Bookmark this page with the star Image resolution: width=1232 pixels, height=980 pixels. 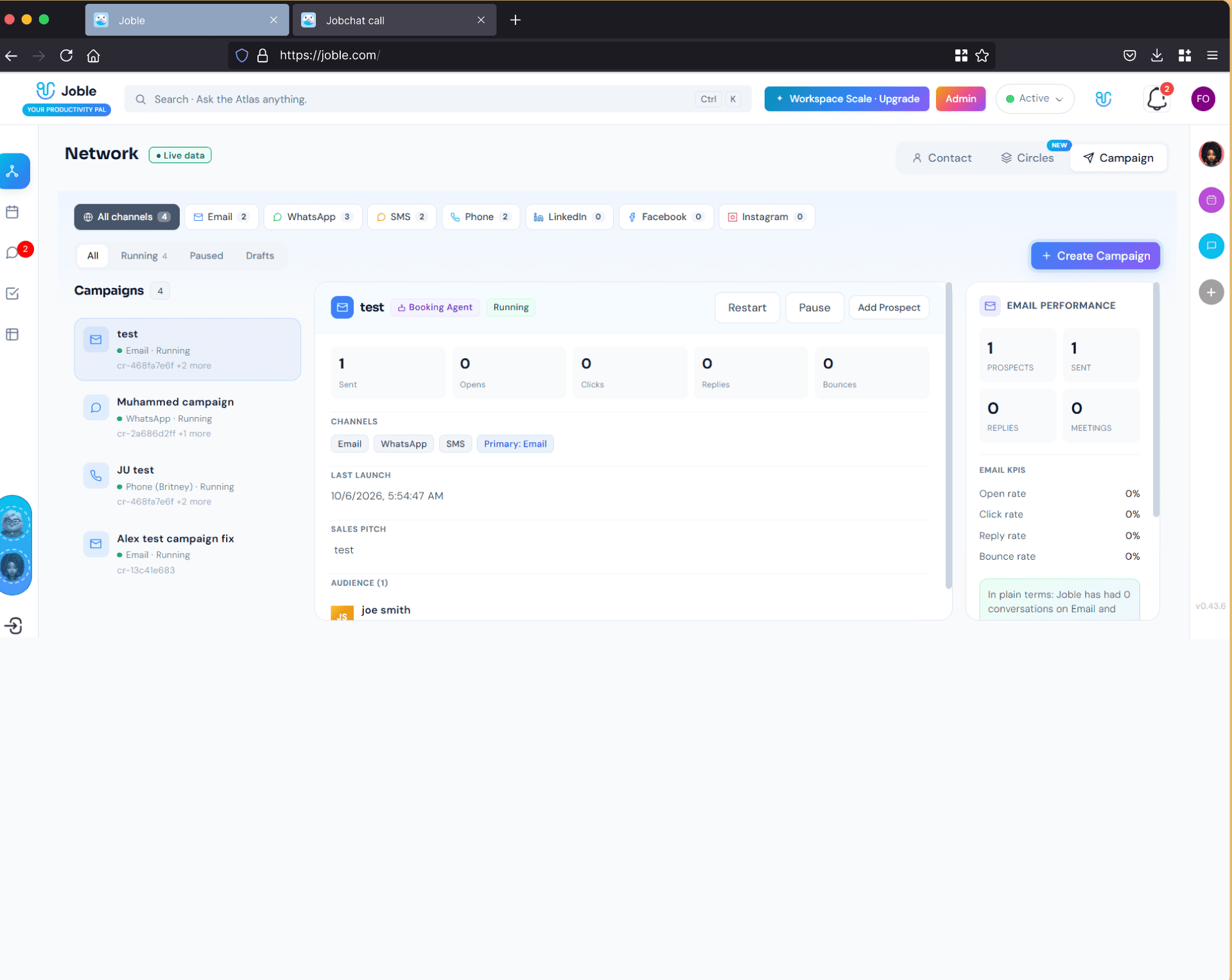tap(982, 56)
